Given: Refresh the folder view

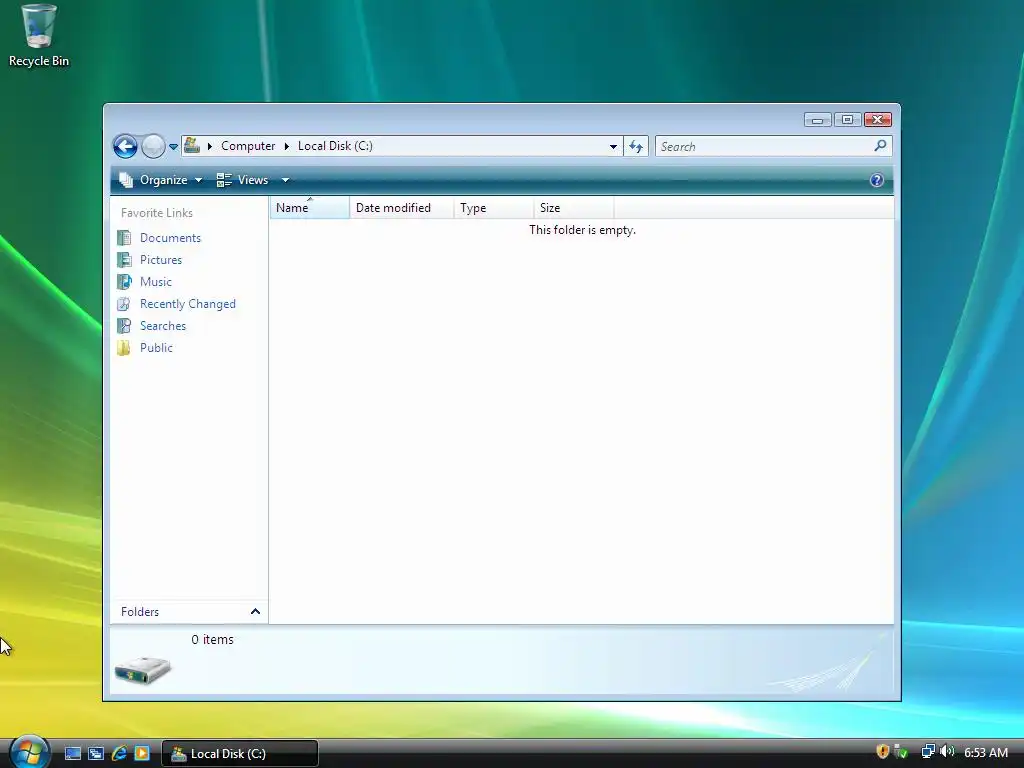Looking at the screenshot, I should pyautogui.click(x=636, y=146).
